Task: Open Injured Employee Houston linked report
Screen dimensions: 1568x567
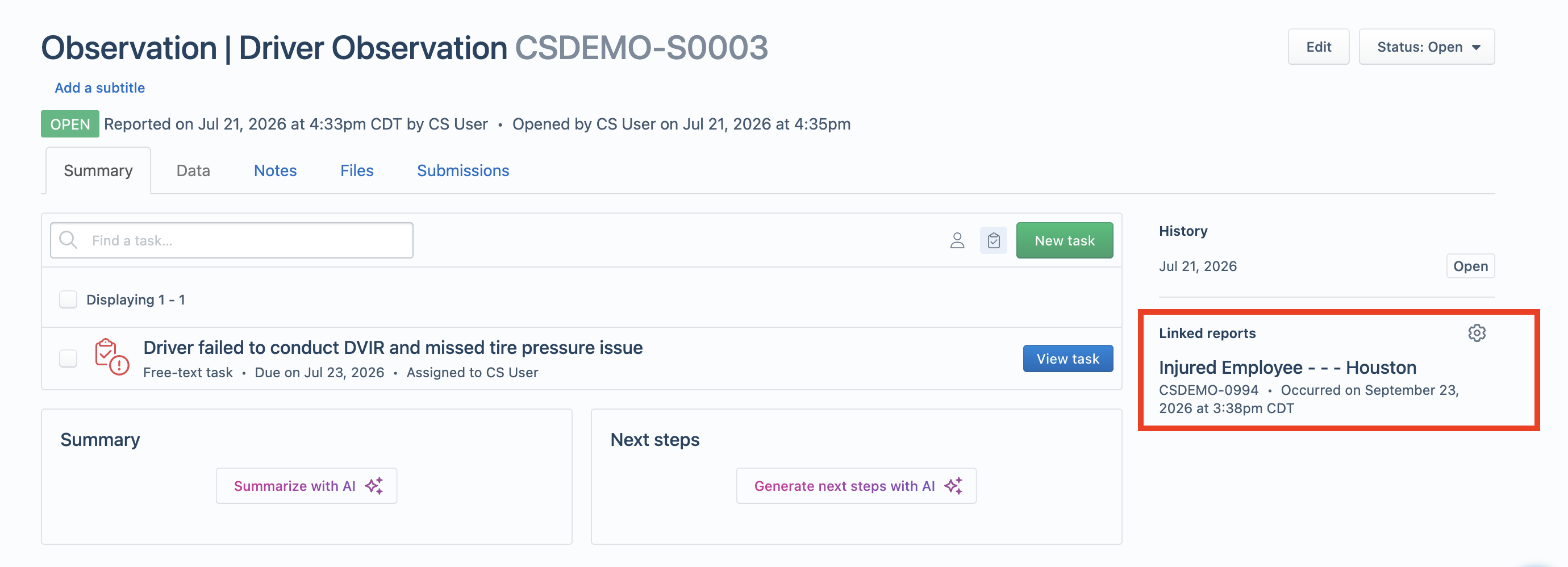Action: click(1287, 368)
